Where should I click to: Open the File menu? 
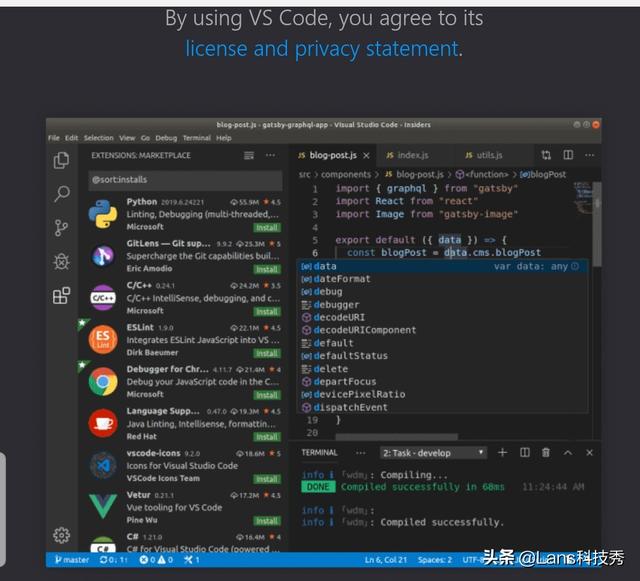point(53,138)
